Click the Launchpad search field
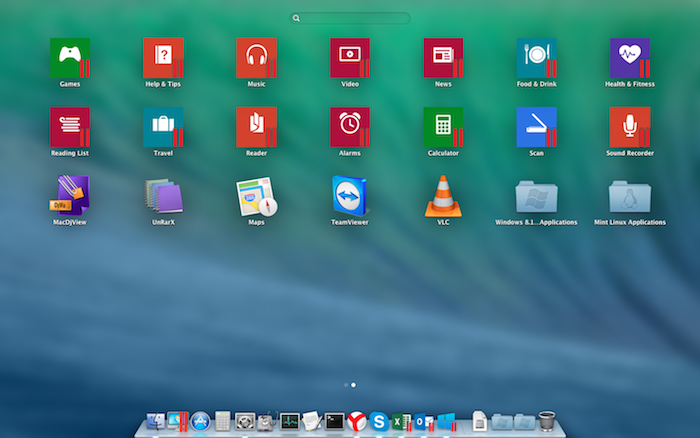 tap(350, 18)
